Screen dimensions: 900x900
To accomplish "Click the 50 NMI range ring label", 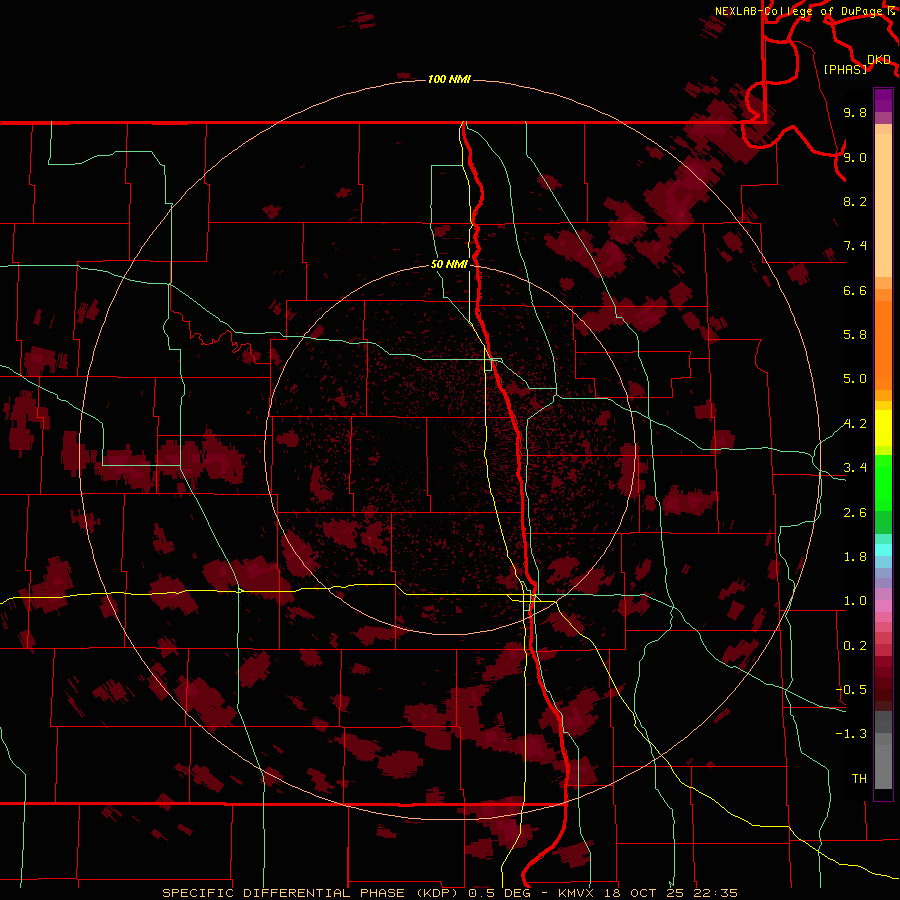I will tap(449, 264).
